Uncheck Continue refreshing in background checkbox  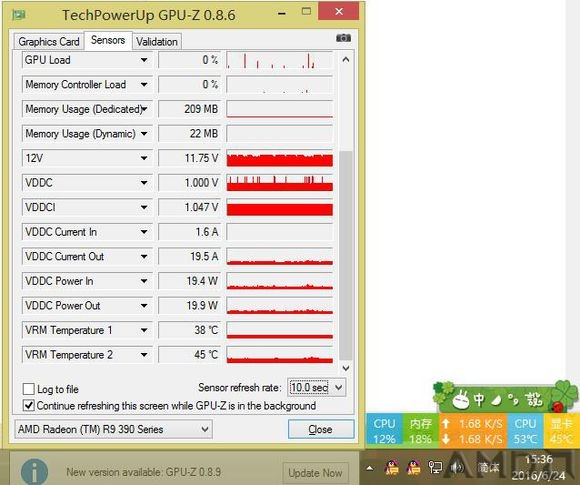pyautogui.click(x=29, y=405)
